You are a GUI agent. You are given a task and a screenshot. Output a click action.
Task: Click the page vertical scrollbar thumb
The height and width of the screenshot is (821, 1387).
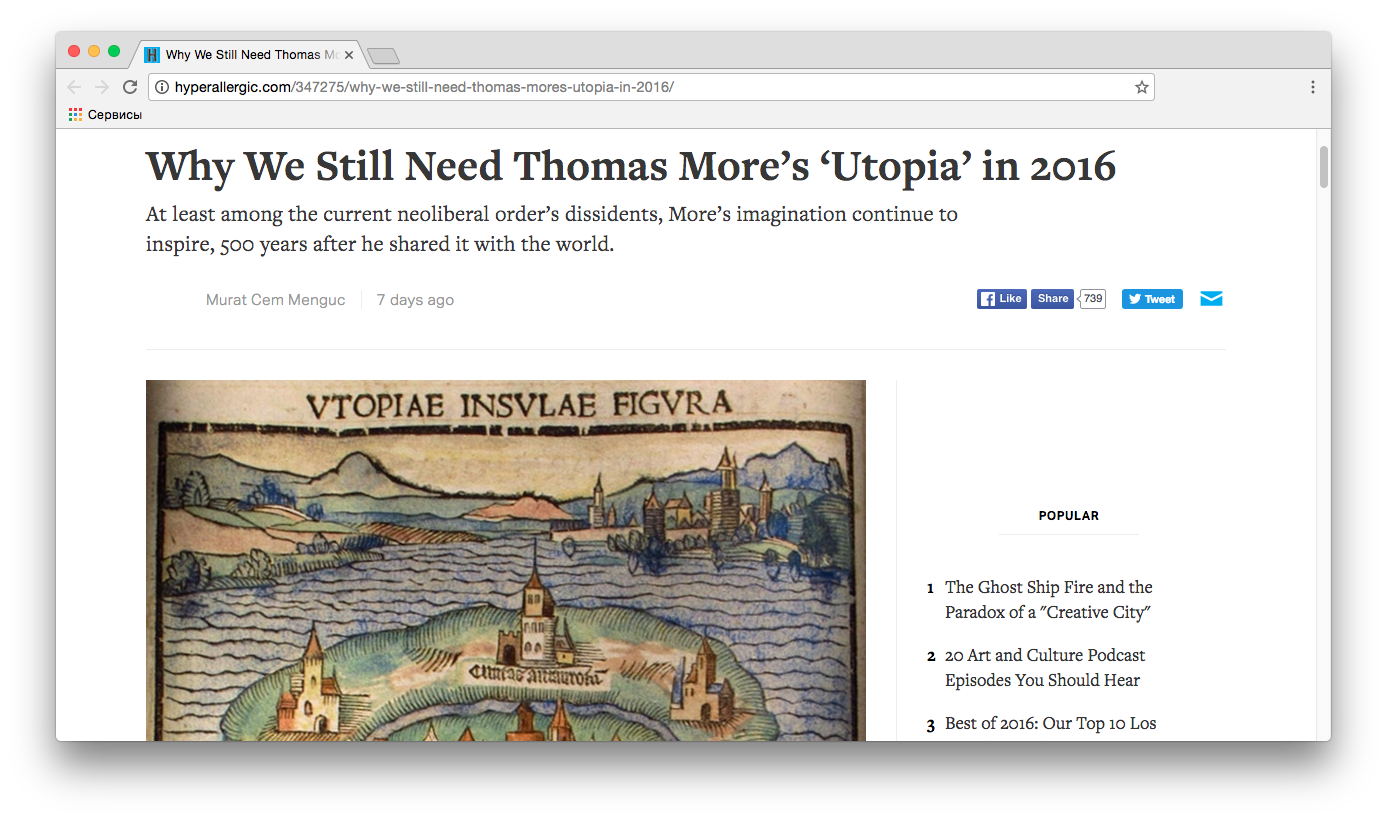pyautogui.click(x=1323, y=167)
